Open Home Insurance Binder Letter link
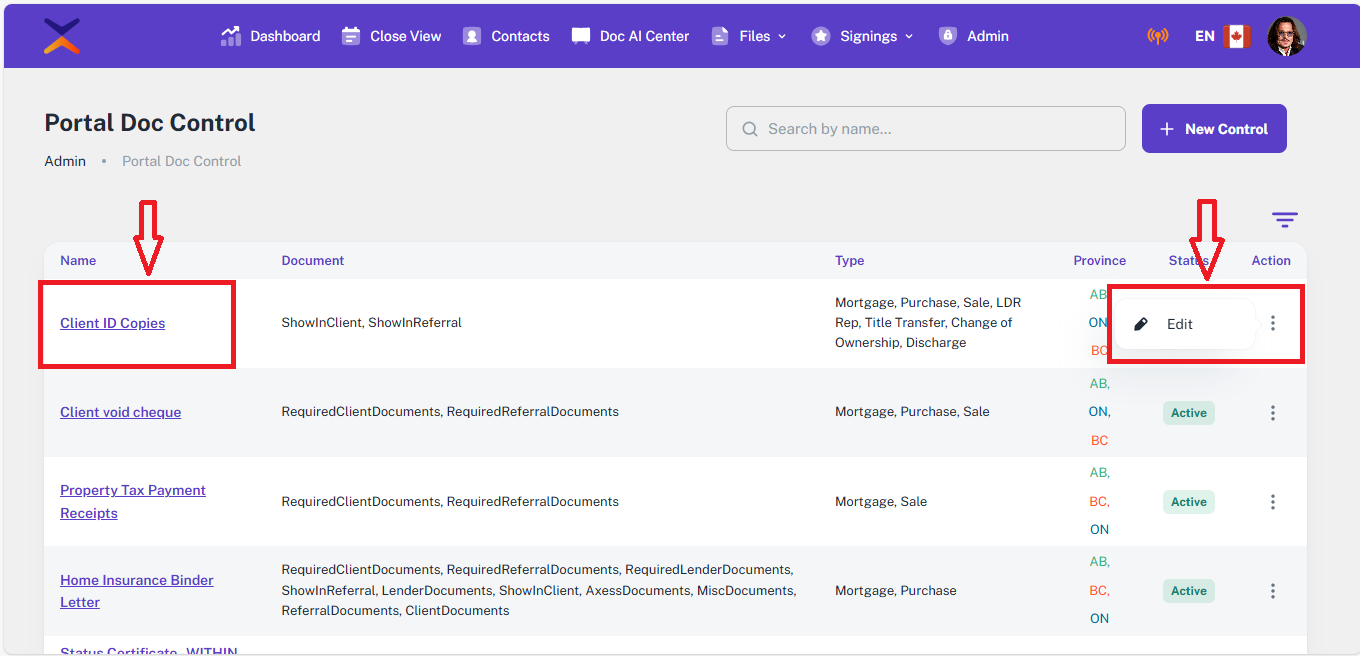1360x656 pixels. [136, 580]
